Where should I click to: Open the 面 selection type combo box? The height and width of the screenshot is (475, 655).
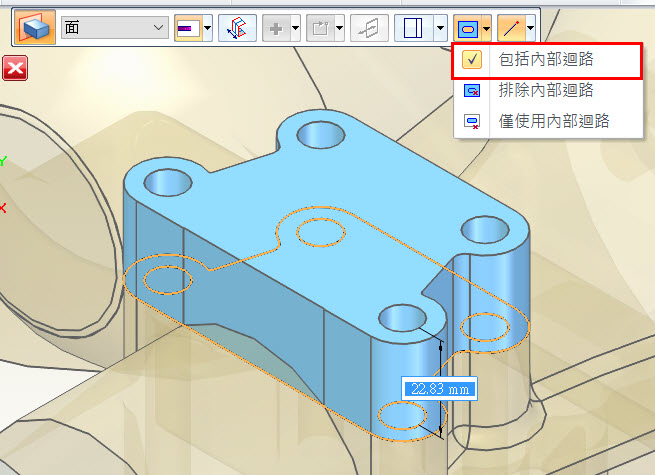pyautogui.click(x=114, y=28)
